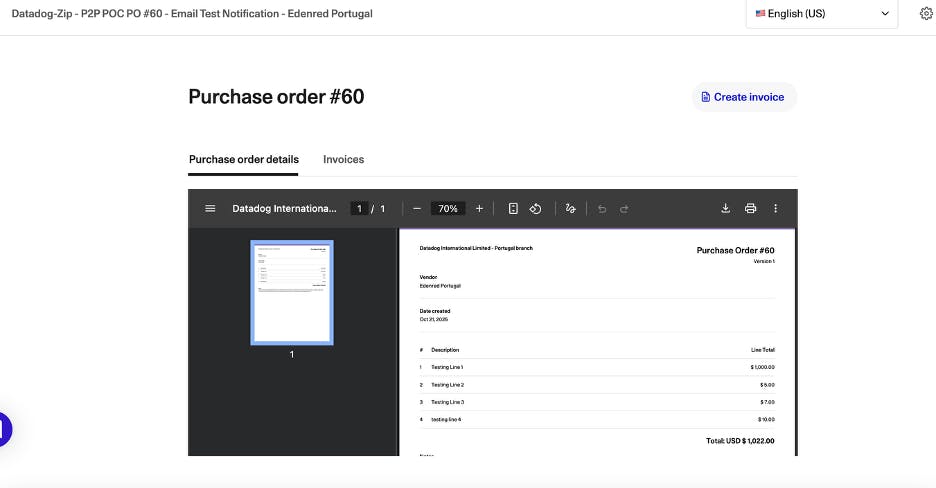Click the Datadog Internationa... document title

tap(284, 208)
